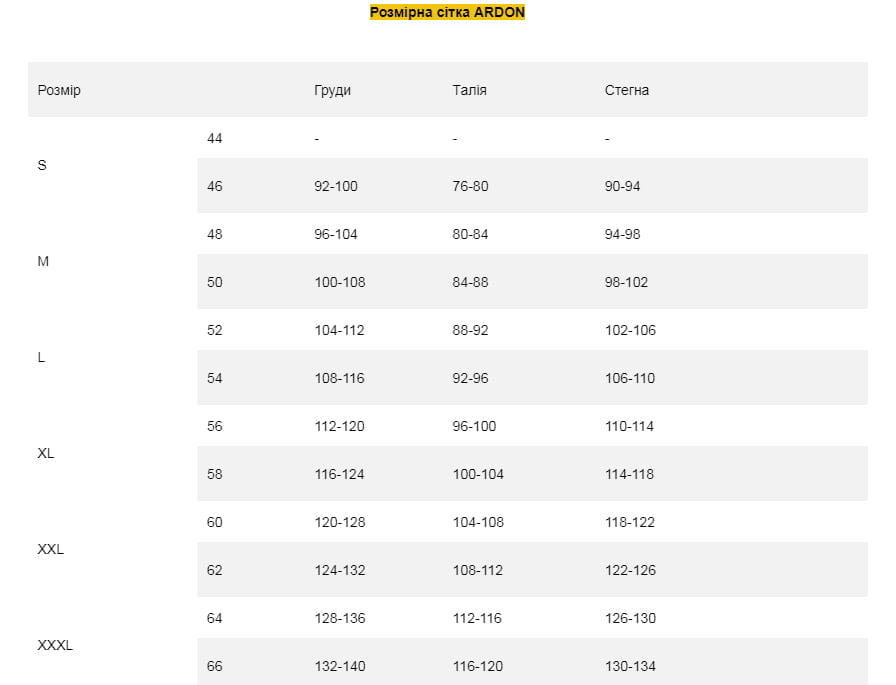Click the L size label

pyautogui.click(x=41, y=358)
